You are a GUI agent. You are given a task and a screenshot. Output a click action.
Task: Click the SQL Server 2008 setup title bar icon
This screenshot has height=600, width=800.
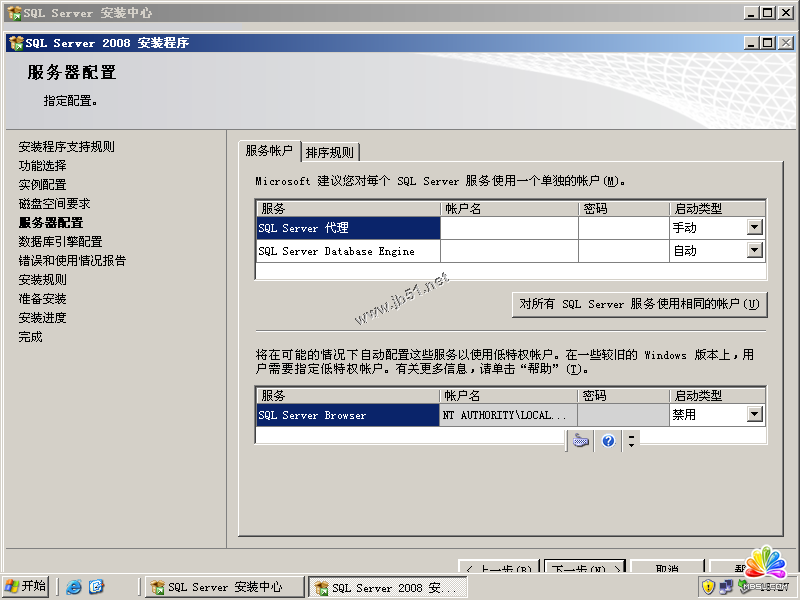tap(16, 43)
